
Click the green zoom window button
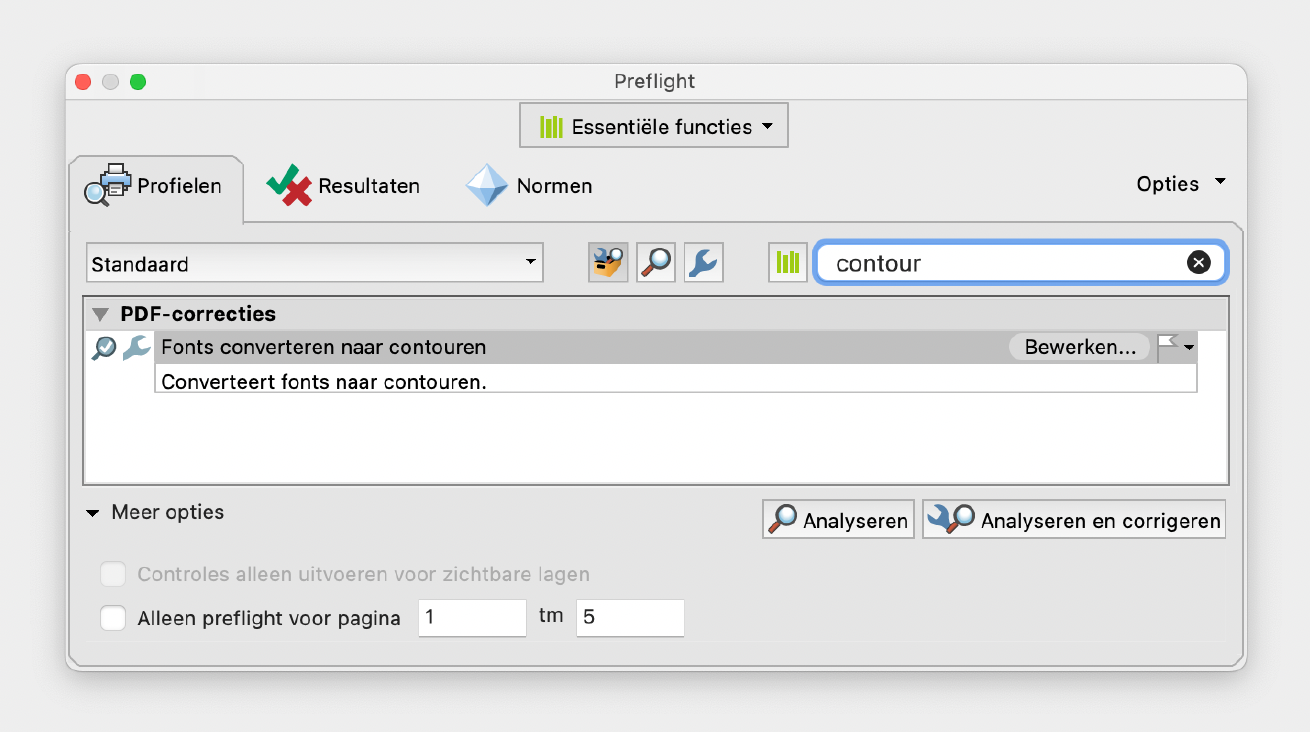point(138,82)
